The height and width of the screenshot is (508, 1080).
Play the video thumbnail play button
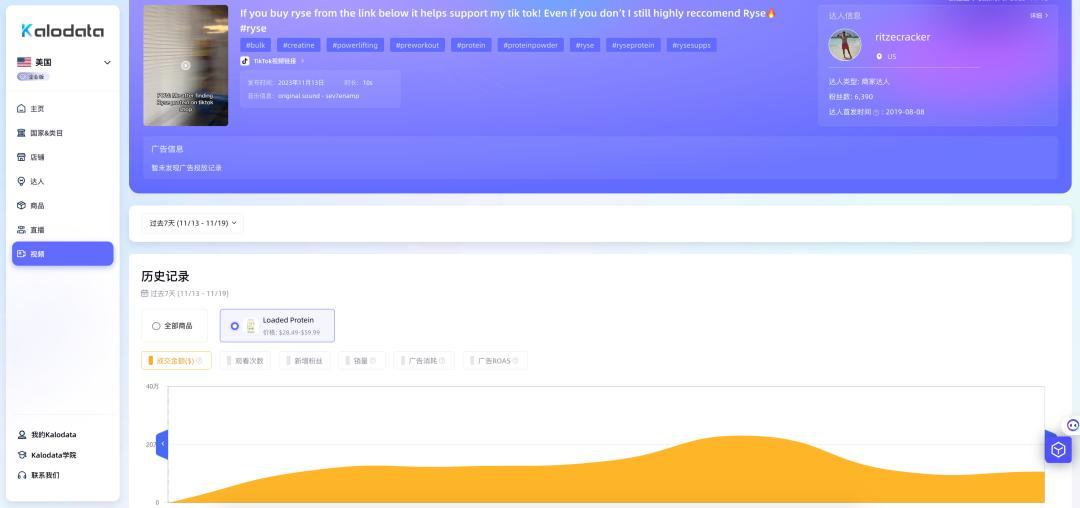tap(185, 65)
